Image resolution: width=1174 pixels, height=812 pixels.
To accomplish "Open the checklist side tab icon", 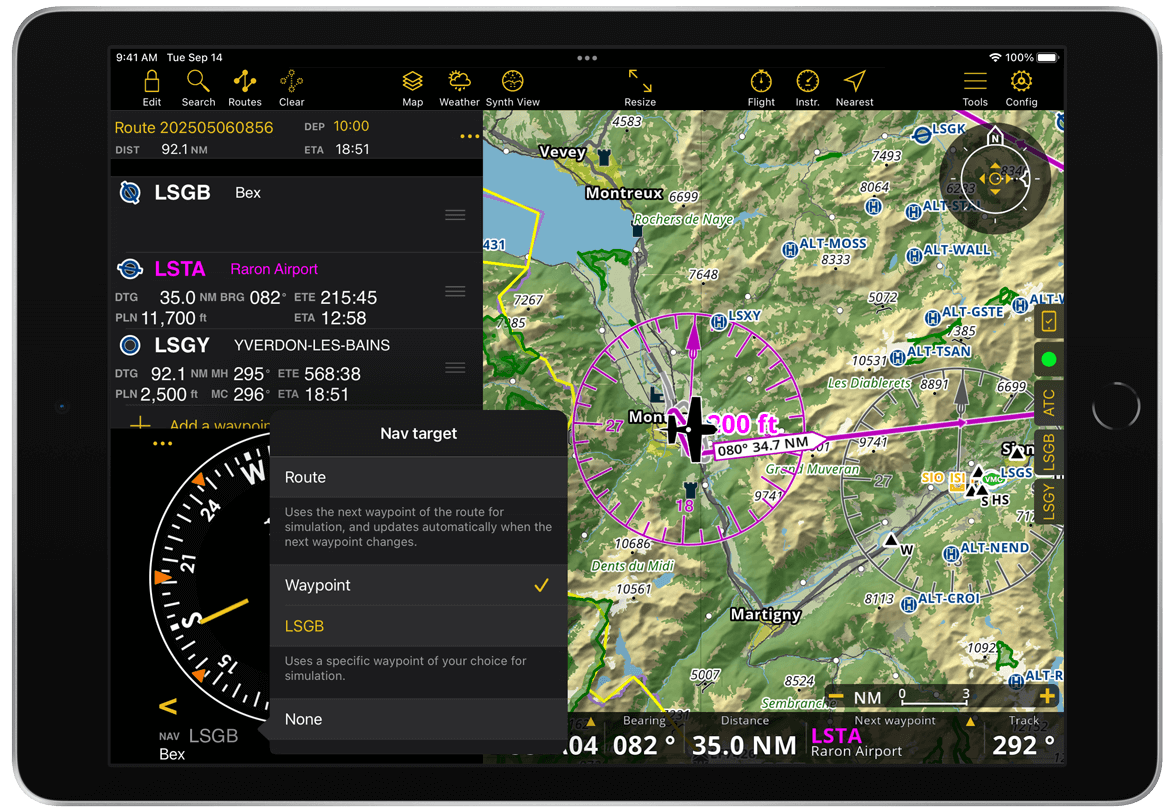I will 1049,322.
